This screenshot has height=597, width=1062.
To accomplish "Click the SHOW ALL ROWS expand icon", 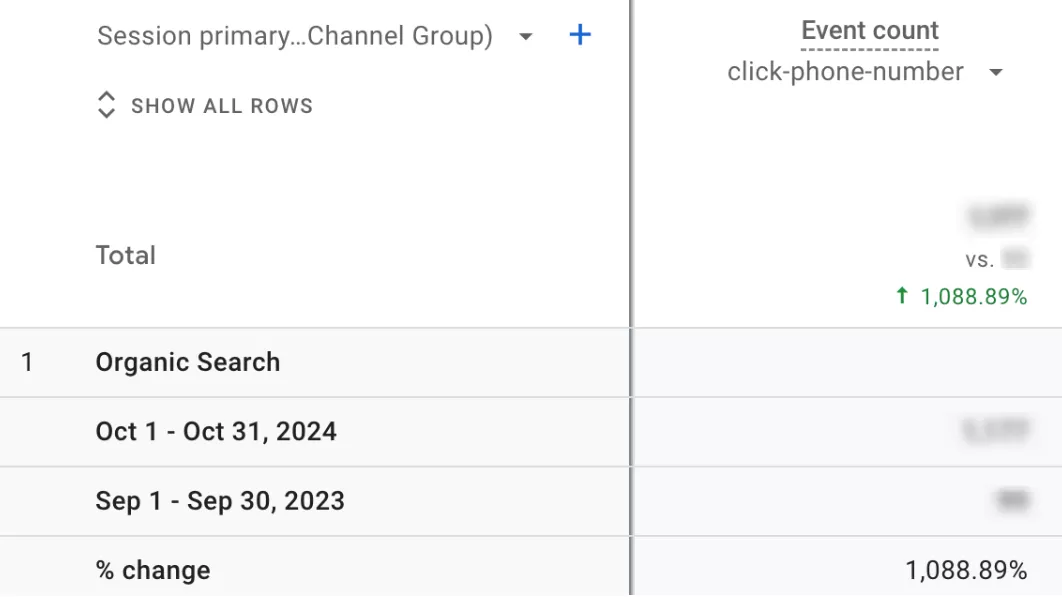I will point(106,105).
